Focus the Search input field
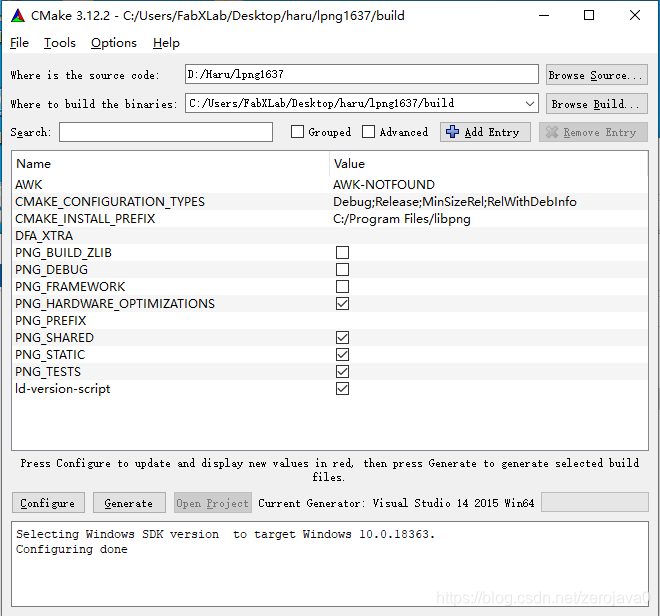The image size is (660, 616). click(x=166, y=132)
